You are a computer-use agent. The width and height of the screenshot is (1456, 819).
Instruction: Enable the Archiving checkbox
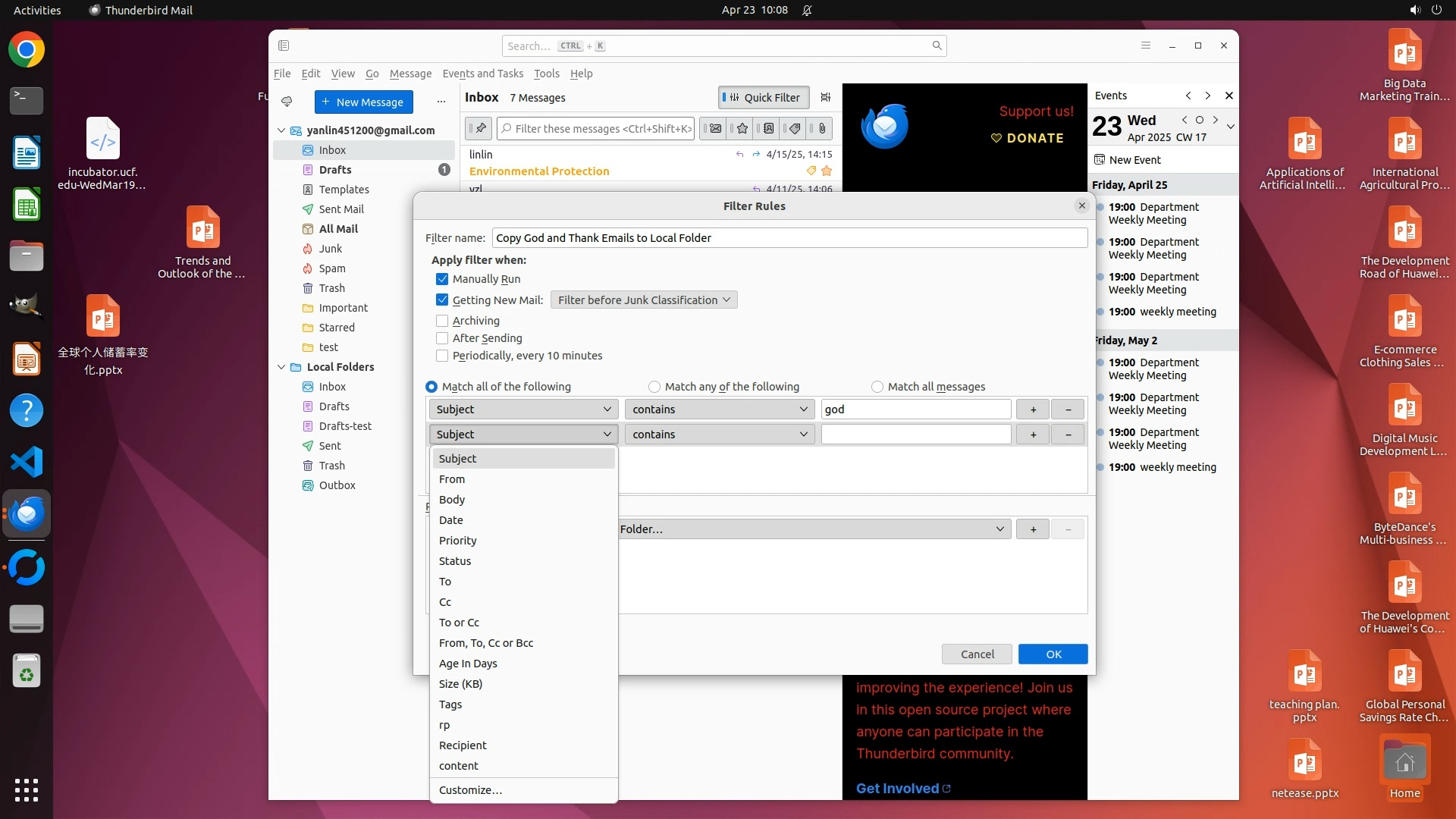pos(442,321)
